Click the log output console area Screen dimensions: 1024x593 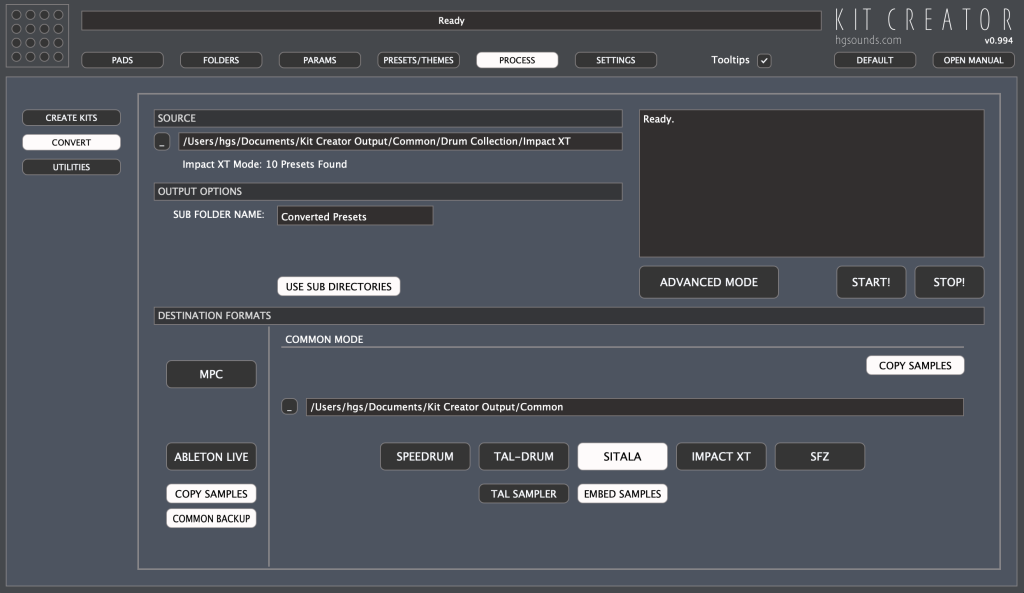pyautogui.click(x=811, y=183)
